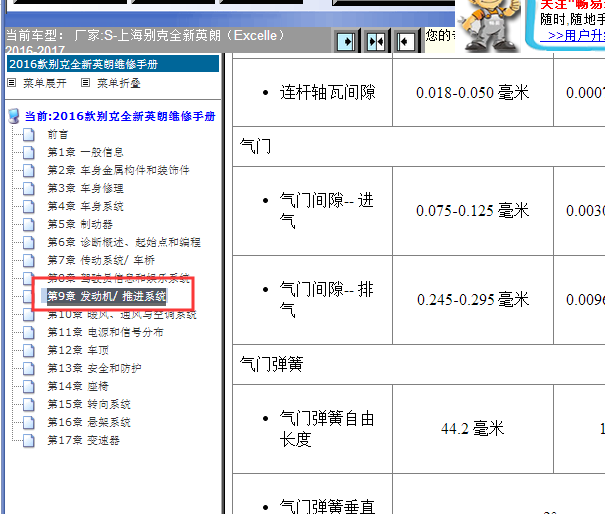Viewport: 605px width, 514px height.
Task: Click the 44.2 毫米 value
Action: click(x=473, y=429)
